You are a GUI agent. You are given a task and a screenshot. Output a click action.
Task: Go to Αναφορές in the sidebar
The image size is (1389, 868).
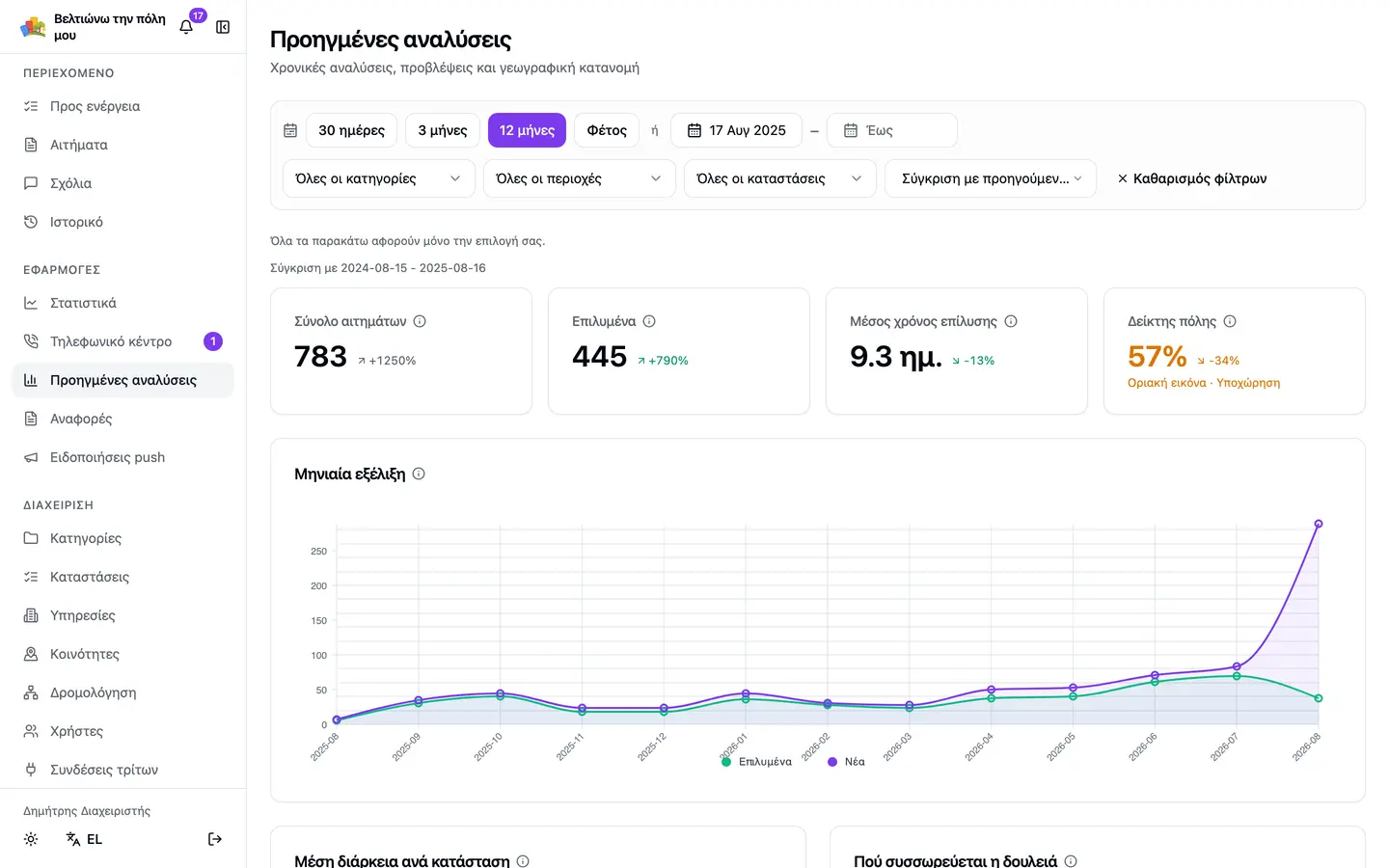[123, 419]
